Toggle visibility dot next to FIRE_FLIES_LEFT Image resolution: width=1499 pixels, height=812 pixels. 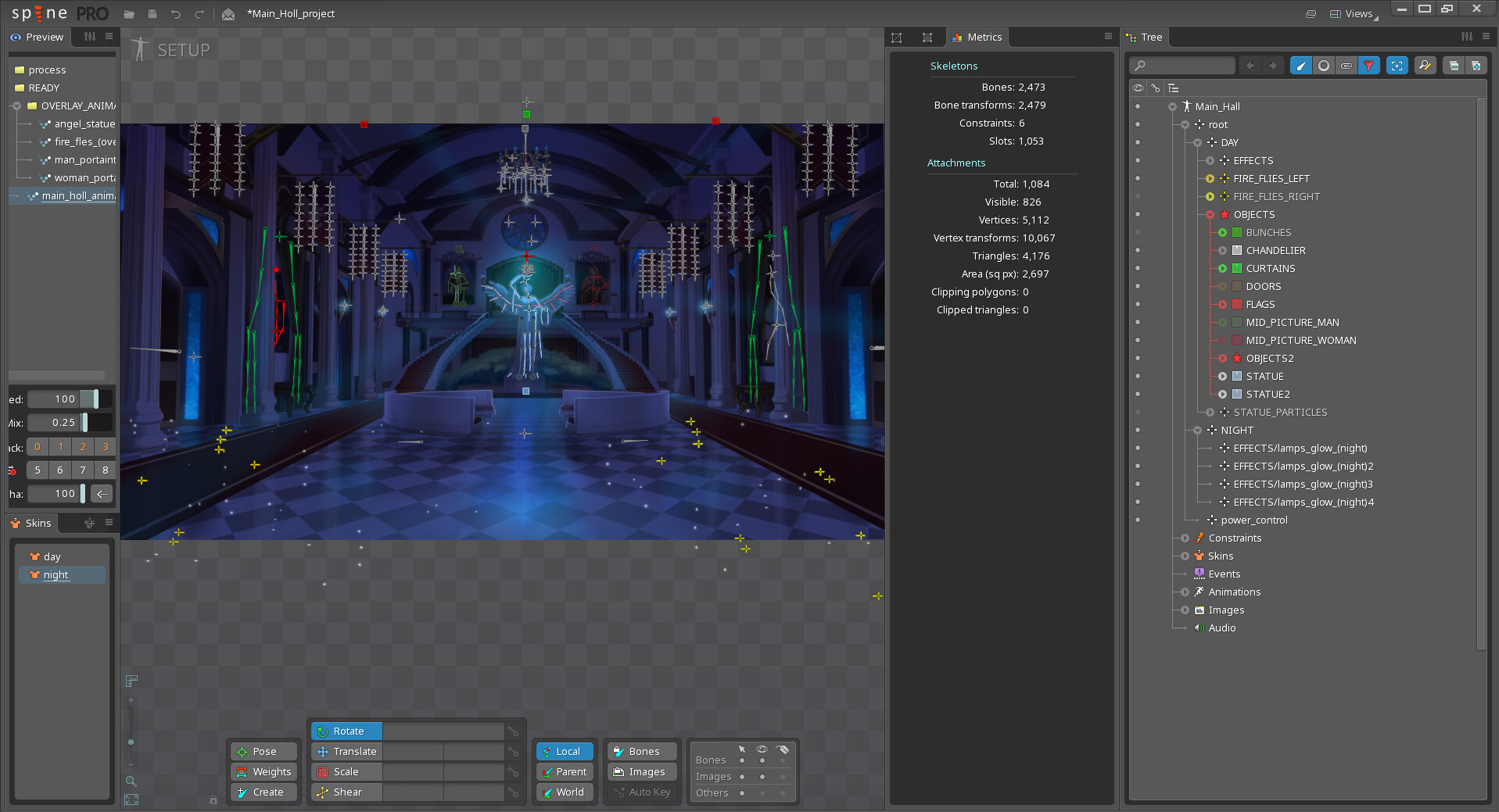coord(1138,178)
